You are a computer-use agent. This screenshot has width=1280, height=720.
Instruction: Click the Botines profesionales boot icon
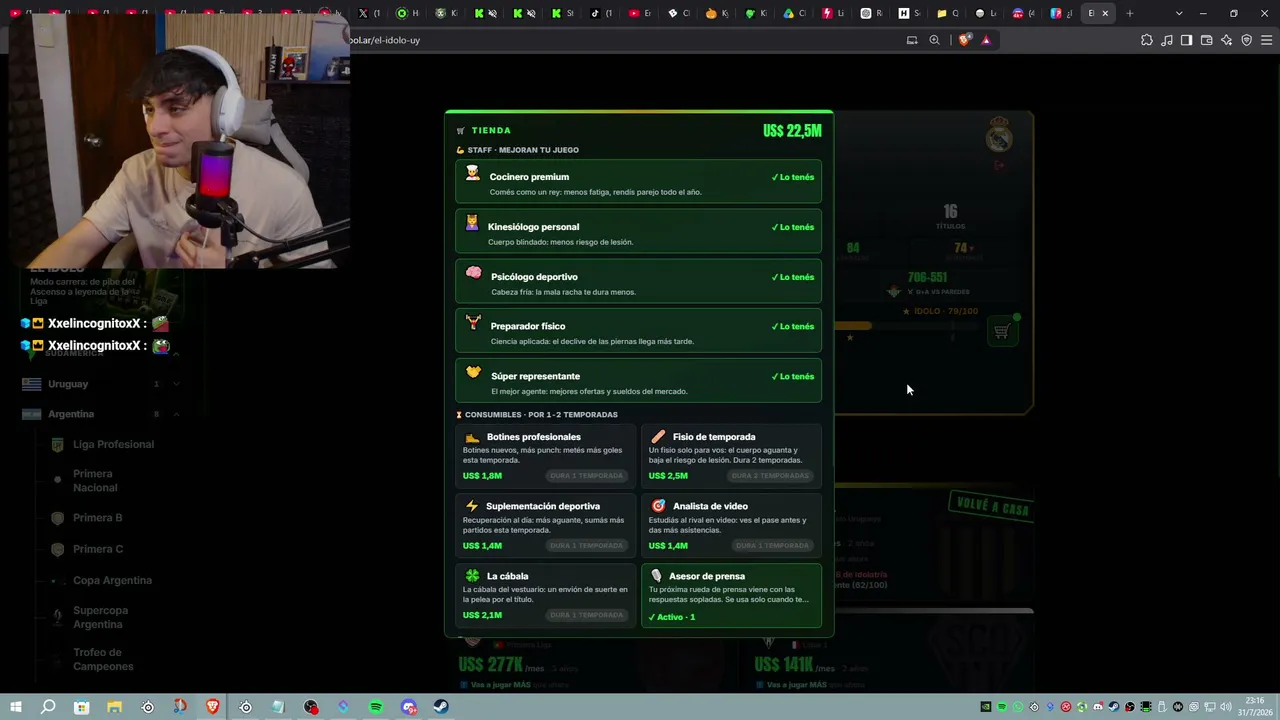[x=472, y=437]
